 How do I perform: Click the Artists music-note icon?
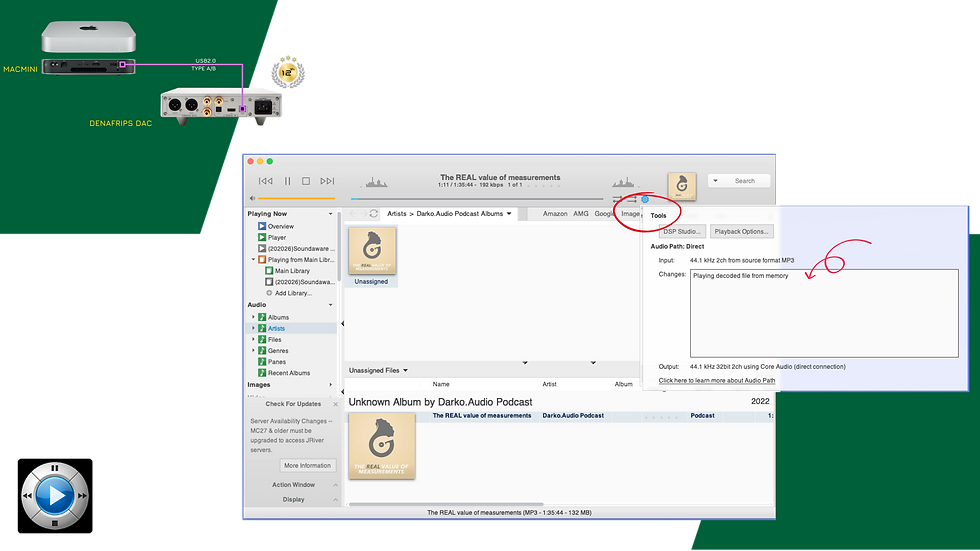tap(262, 329)
